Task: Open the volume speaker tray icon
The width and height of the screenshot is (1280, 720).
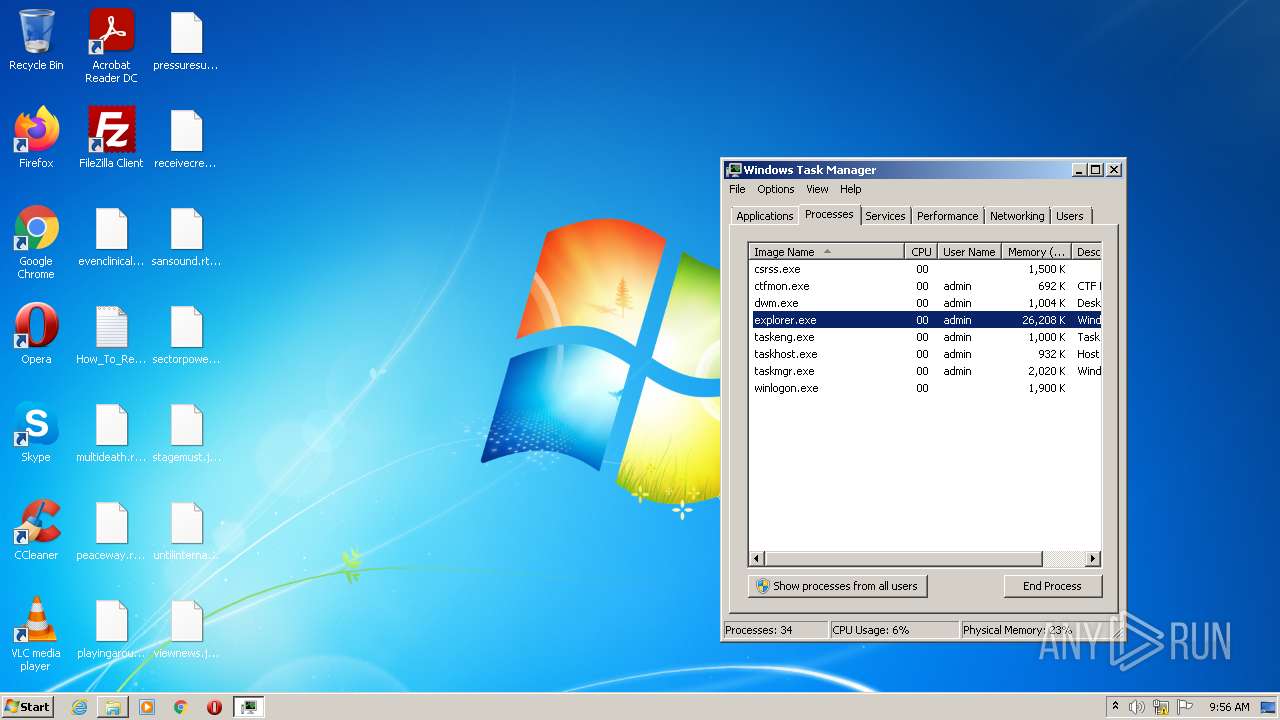Action: coord(1136,707)
